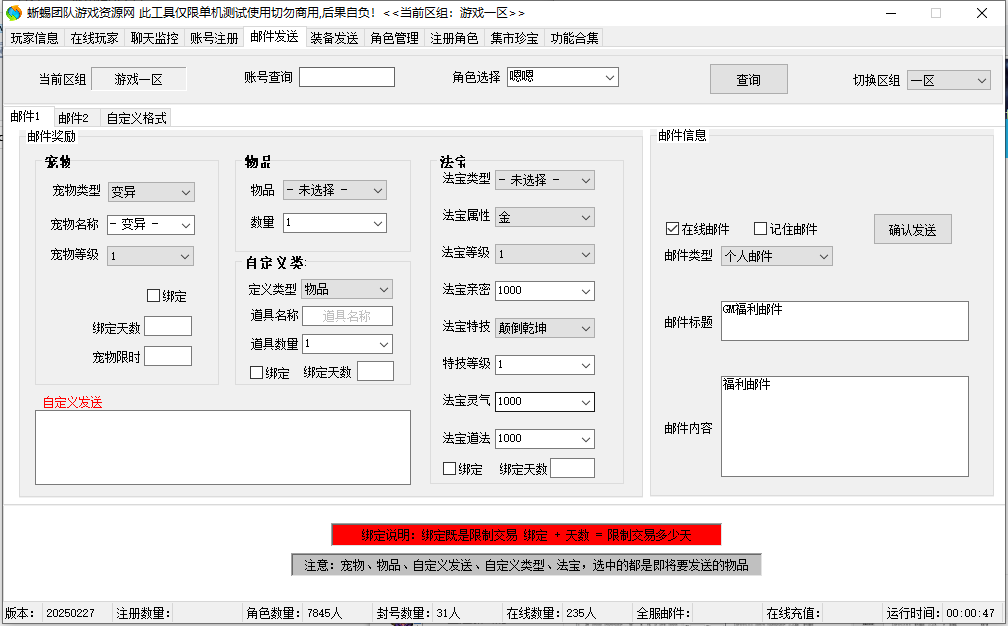Open the 宠物类型 dropdown

tap(151, 192)
